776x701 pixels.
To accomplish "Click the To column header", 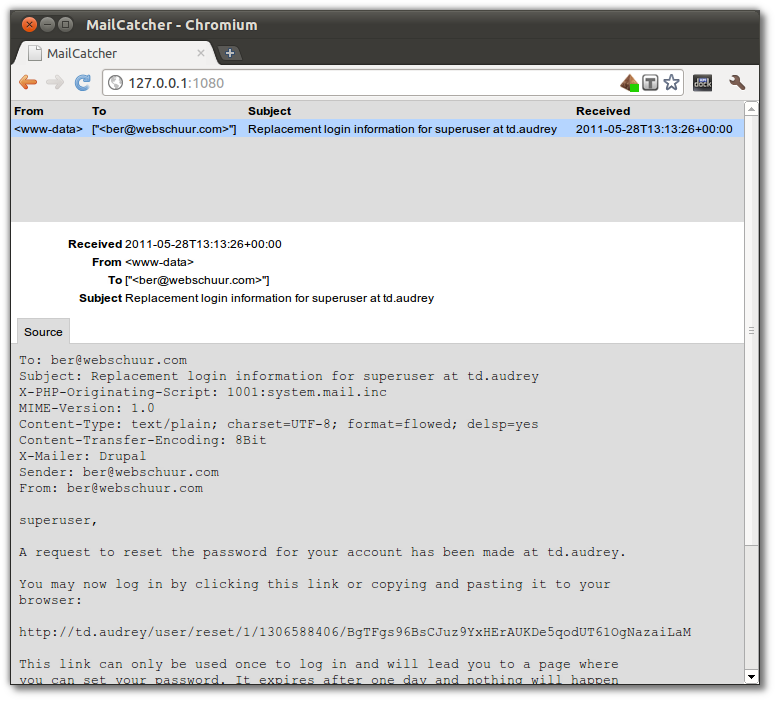I will (99, 111).
